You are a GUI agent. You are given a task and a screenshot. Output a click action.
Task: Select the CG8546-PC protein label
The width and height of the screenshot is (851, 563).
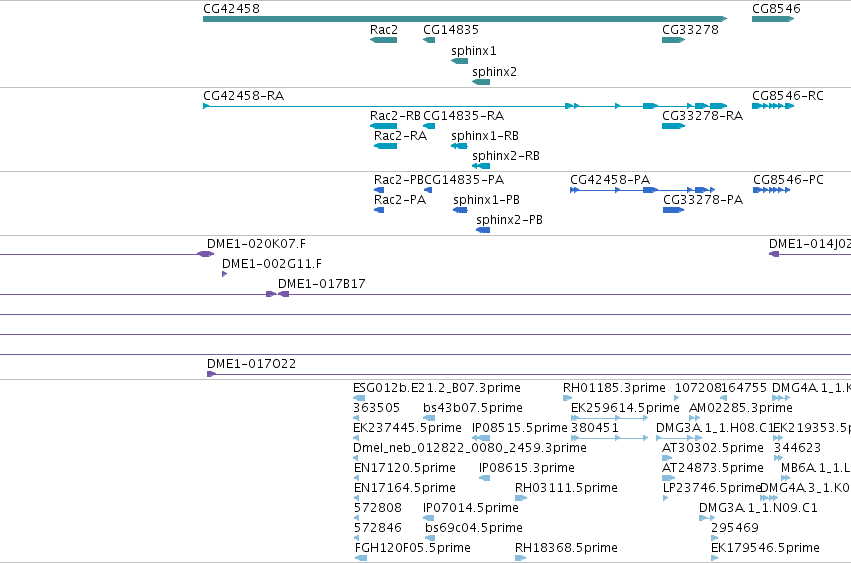pyautogui.click(x=788, y=180)
